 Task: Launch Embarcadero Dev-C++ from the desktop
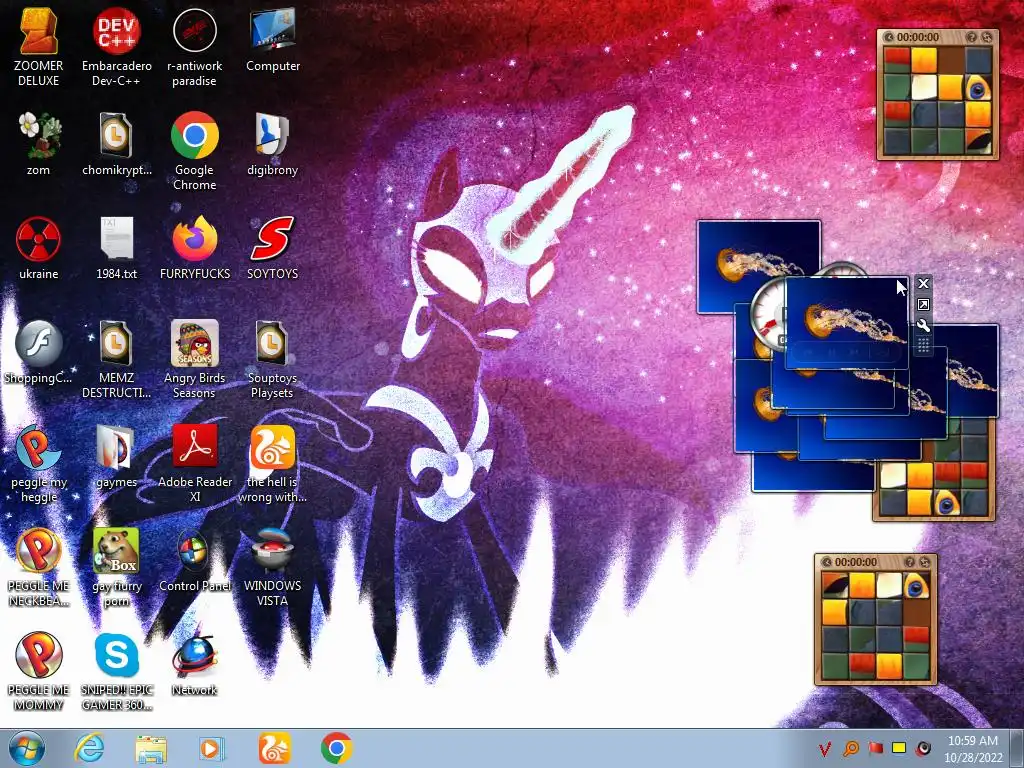point(116,47)
